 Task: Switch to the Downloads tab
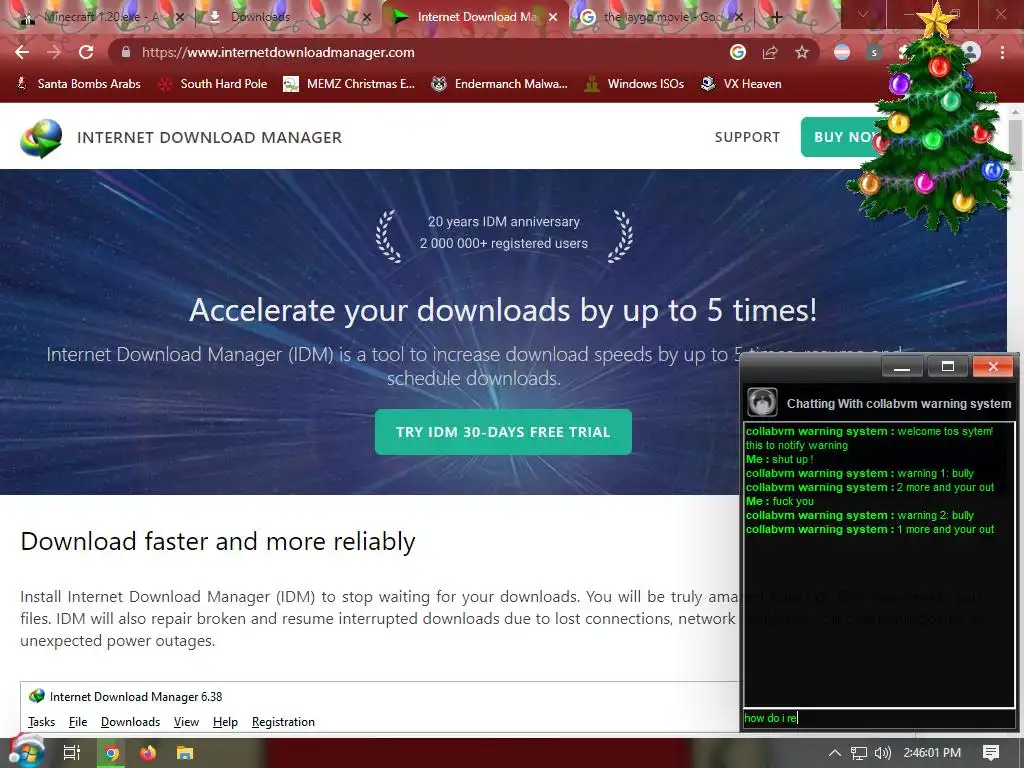pos(285,17)
